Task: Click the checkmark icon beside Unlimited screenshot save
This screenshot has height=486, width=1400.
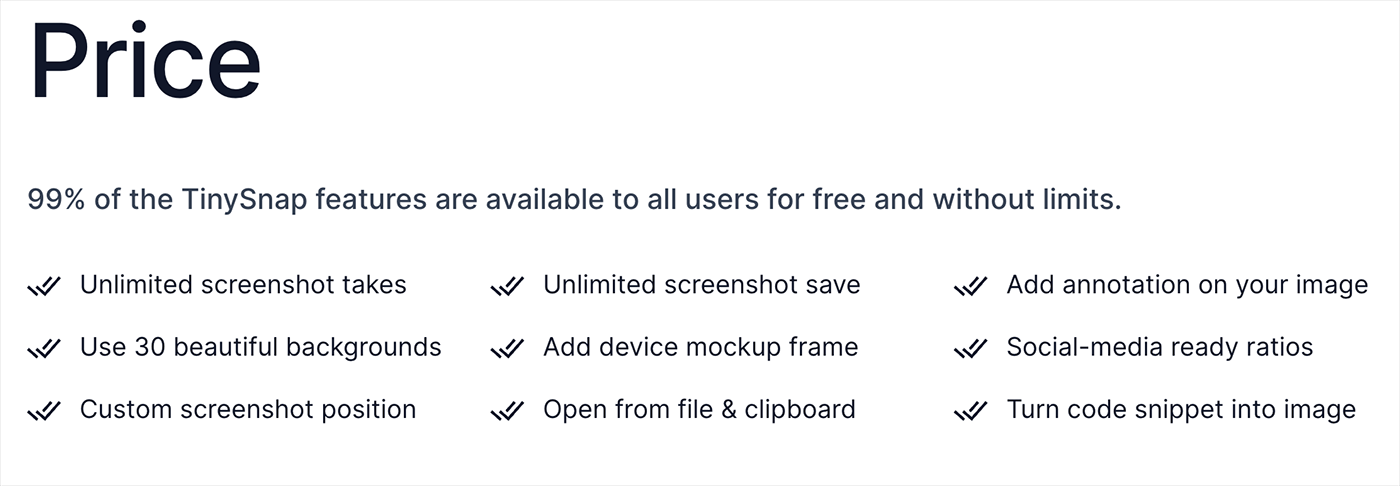Action: click(508, 286)
